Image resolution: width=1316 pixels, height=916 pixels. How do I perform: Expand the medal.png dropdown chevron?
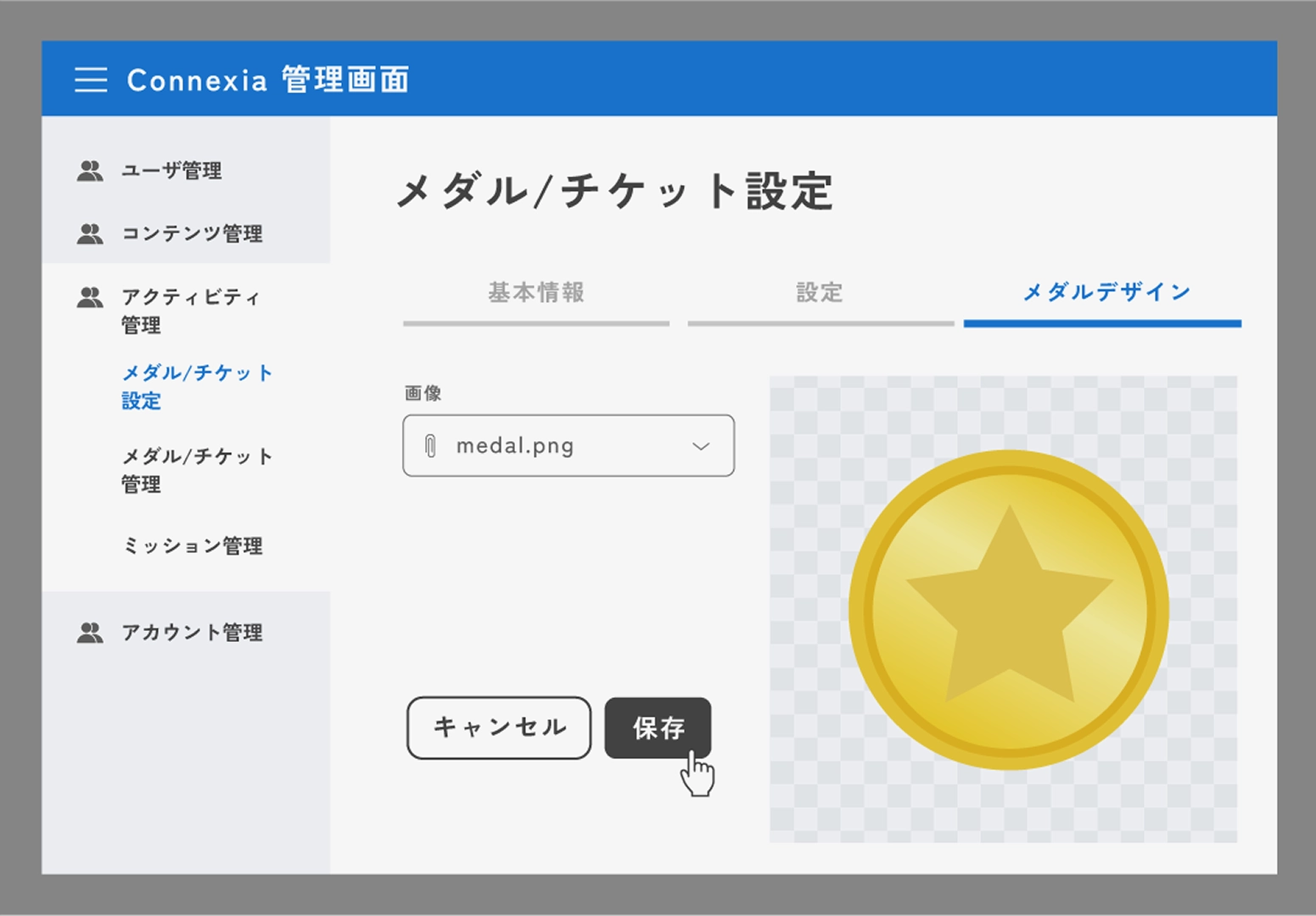(701, 446)
